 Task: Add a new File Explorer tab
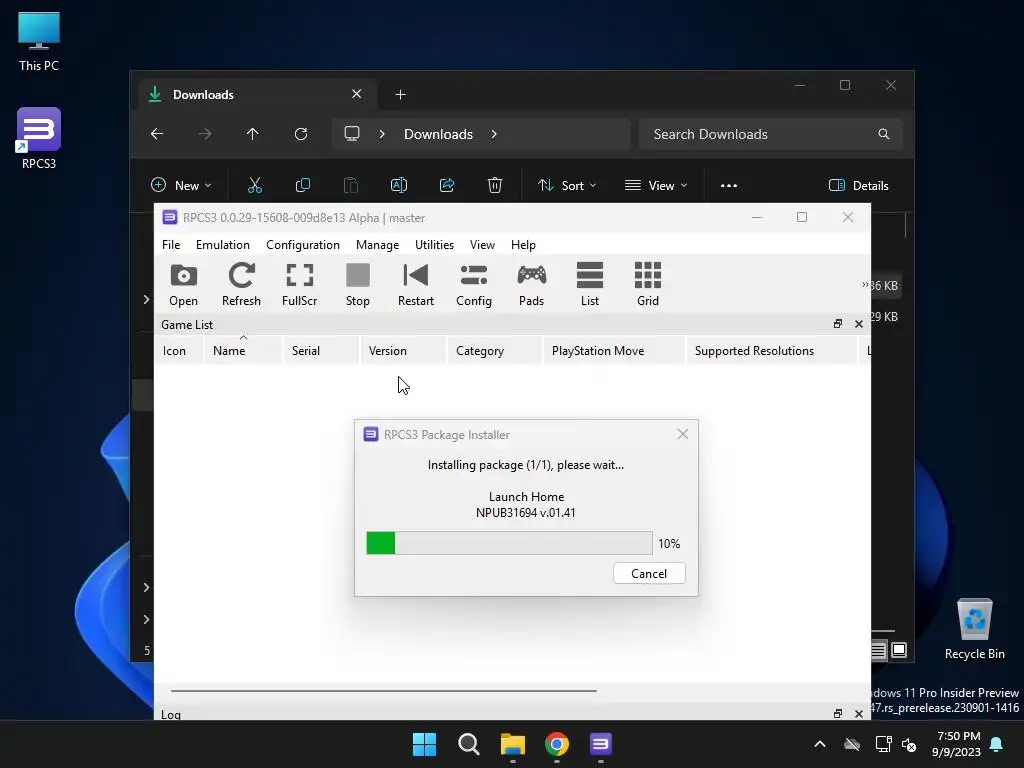[400, 95]
